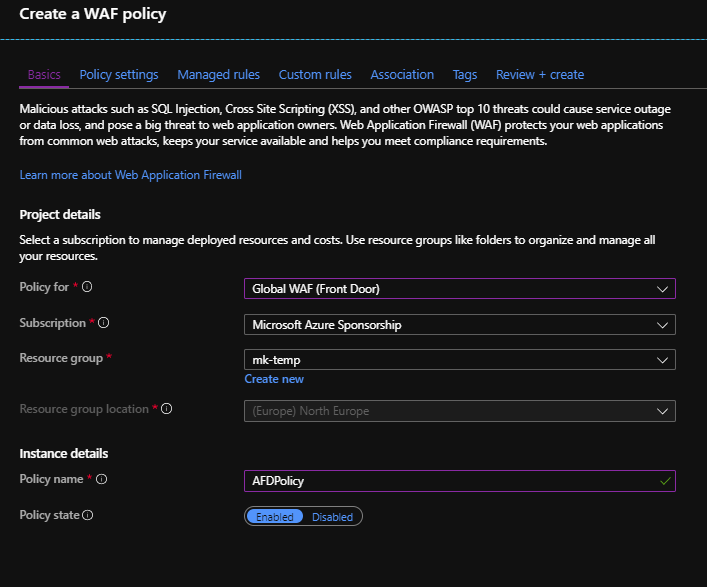Screen dimensions: 707x587
Task: Open Learn more about Web Application Firewall link
Action: click(x=131, y=175)
